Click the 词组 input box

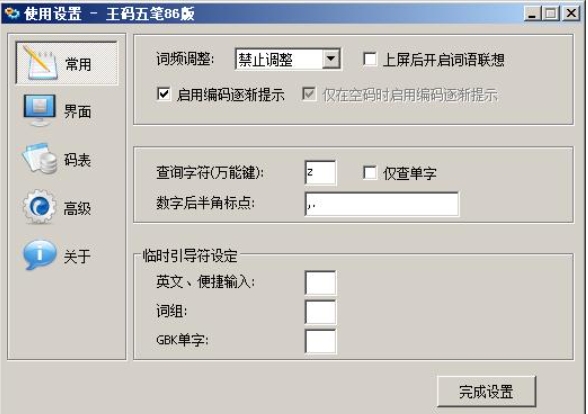click(321, 312)
